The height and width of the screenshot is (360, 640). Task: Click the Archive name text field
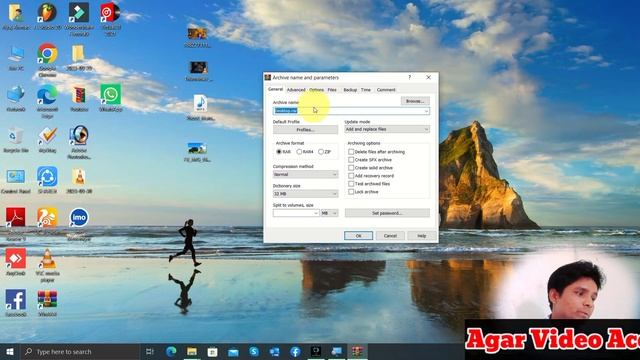click(x=351, y=111)
